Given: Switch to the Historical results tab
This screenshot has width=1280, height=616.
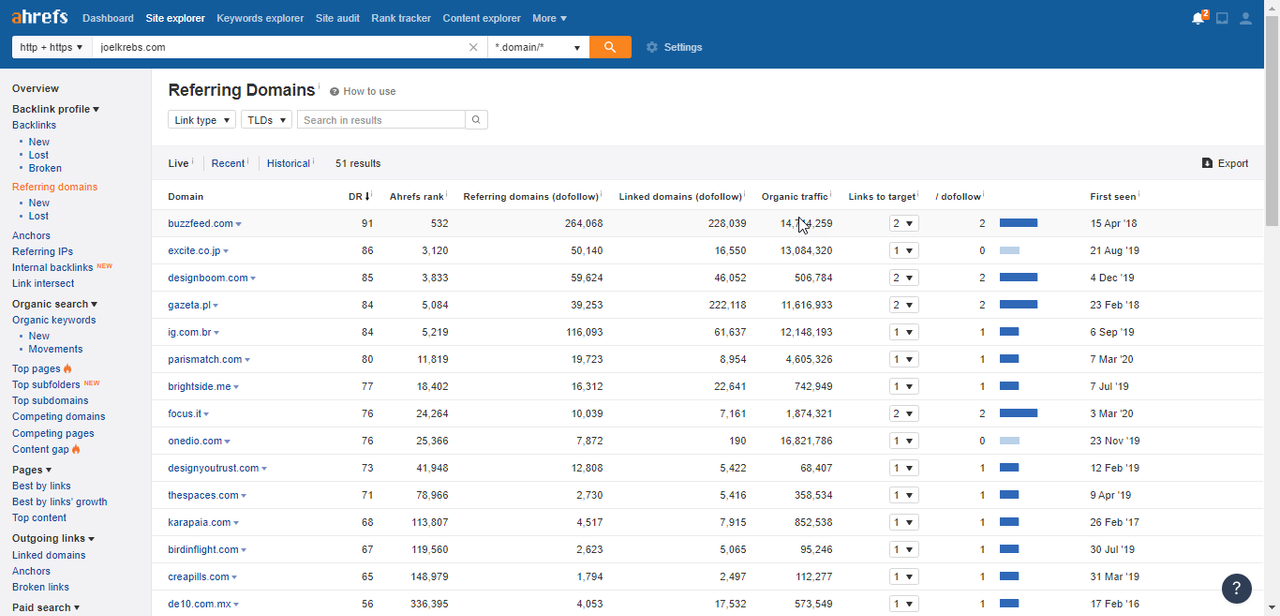Looking at the screenshot, I should coord(288,163).
